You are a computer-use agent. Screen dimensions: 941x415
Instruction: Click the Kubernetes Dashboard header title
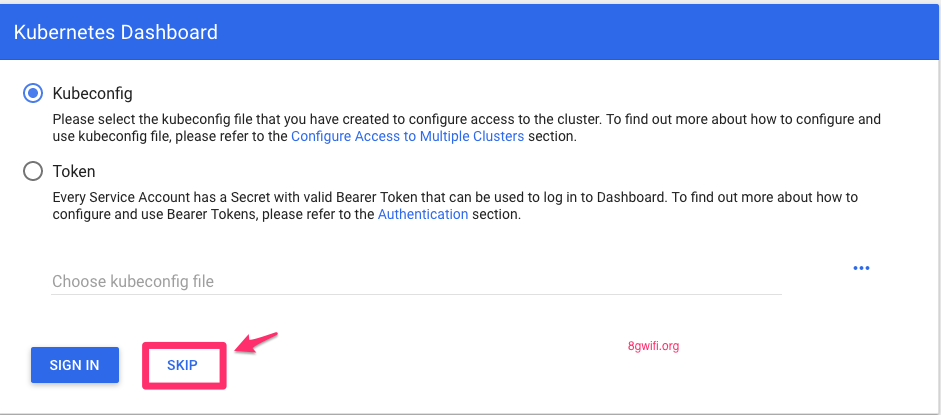coord(116,32)
